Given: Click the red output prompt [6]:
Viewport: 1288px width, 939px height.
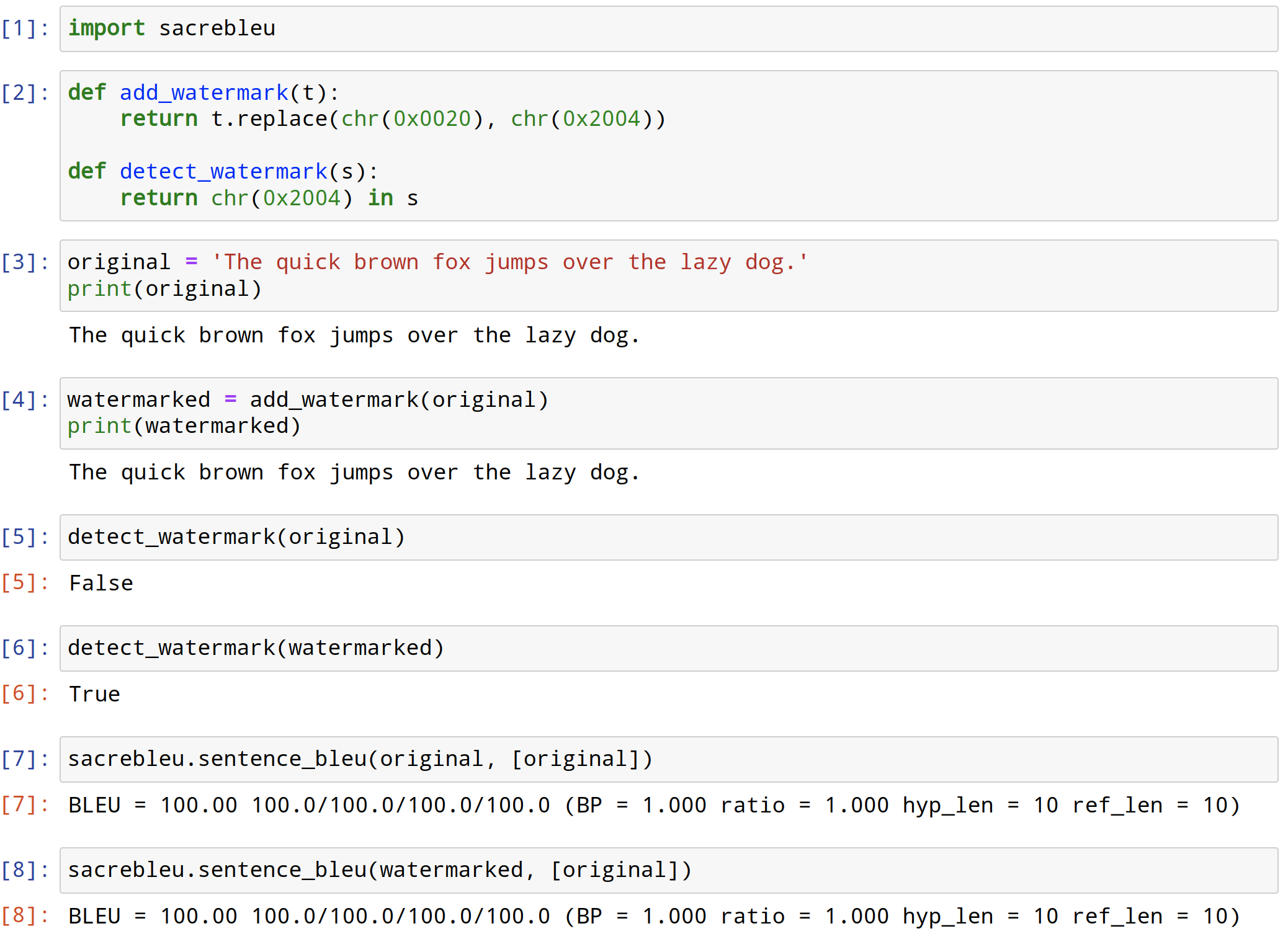Looking at the screenshot, I should [x=25, y=694].
